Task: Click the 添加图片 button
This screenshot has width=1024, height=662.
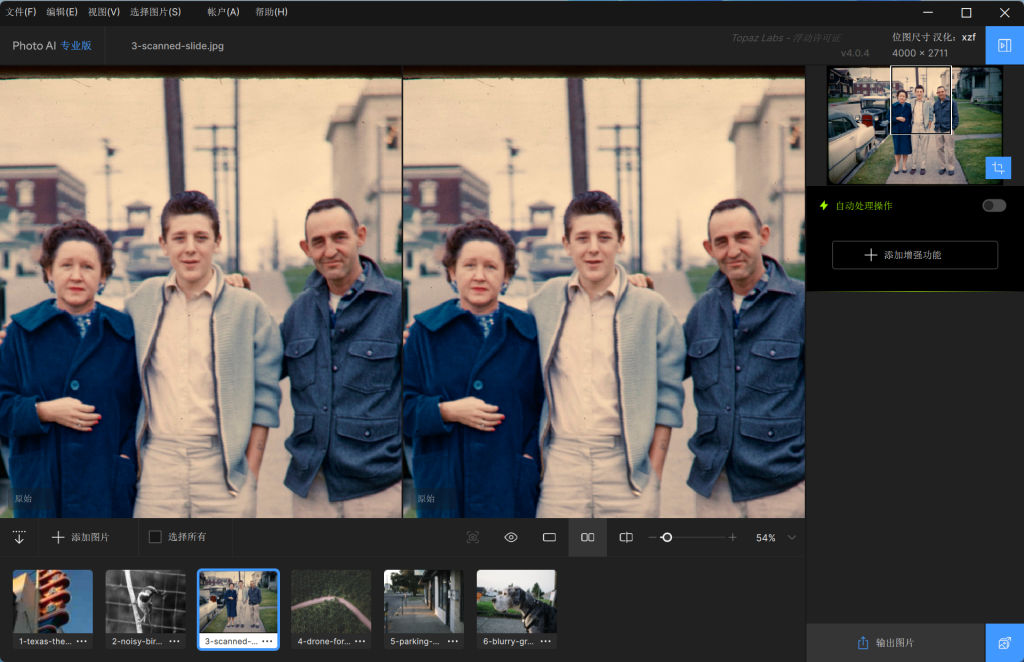Action: pyautogui.click(x=81, y=537)
